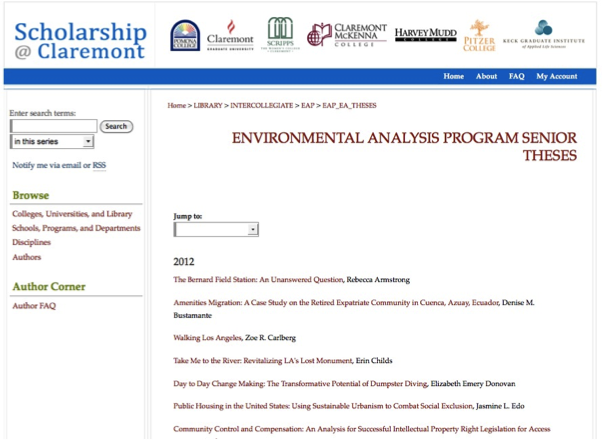Click the search terms input field
The image size is (602, 440).
point(53,126)
